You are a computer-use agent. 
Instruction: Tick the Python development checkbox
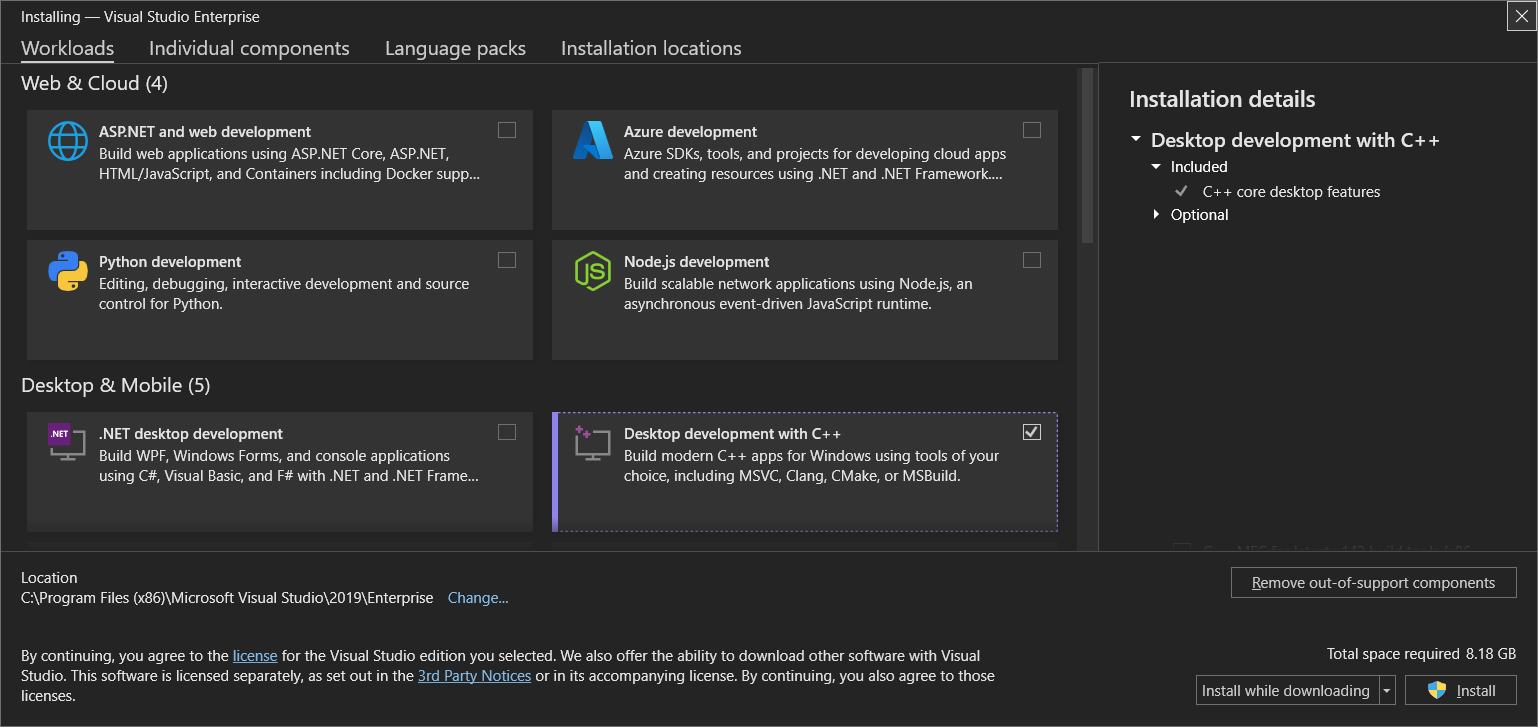(507, 260)
